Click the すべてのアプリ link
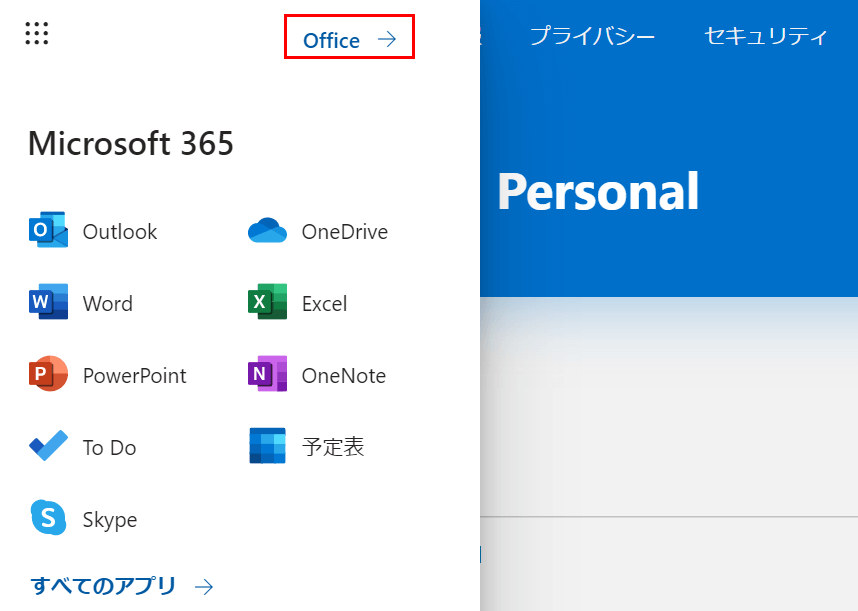 coord(121,586)
